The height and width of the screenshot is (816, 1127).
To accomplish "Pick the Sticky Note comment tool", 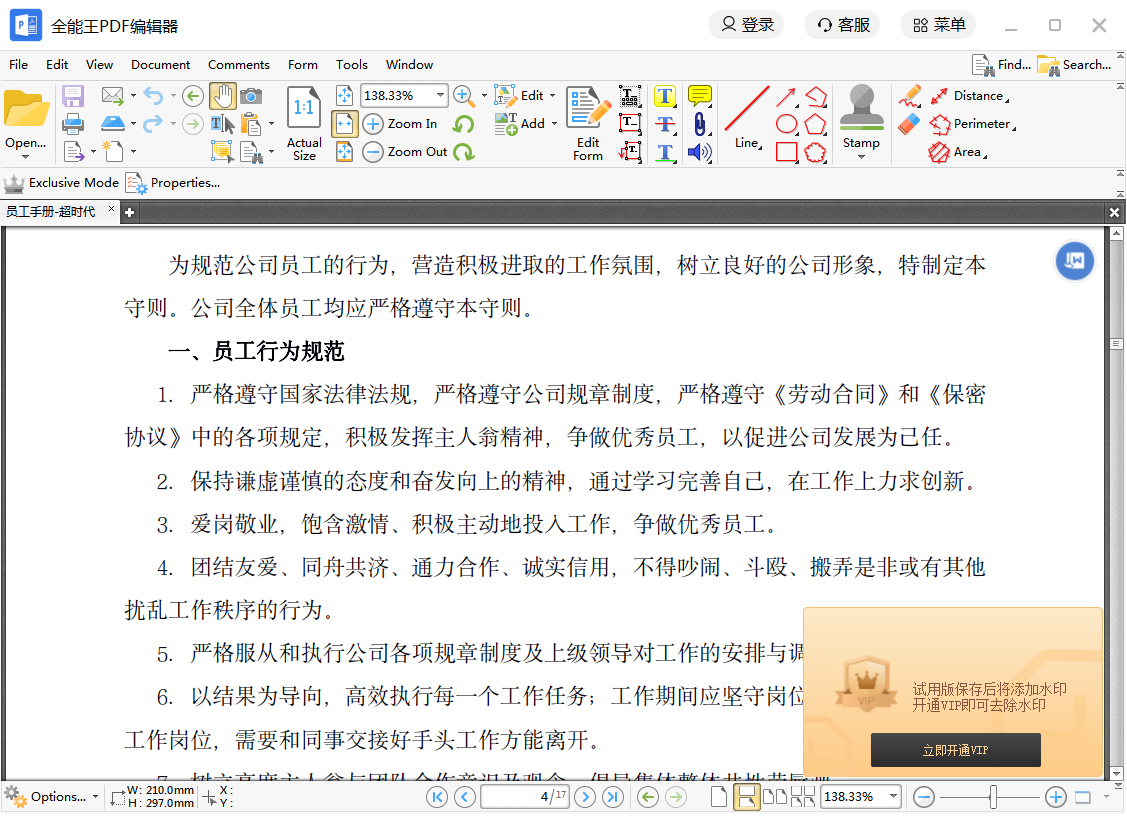I will (700, 96).
